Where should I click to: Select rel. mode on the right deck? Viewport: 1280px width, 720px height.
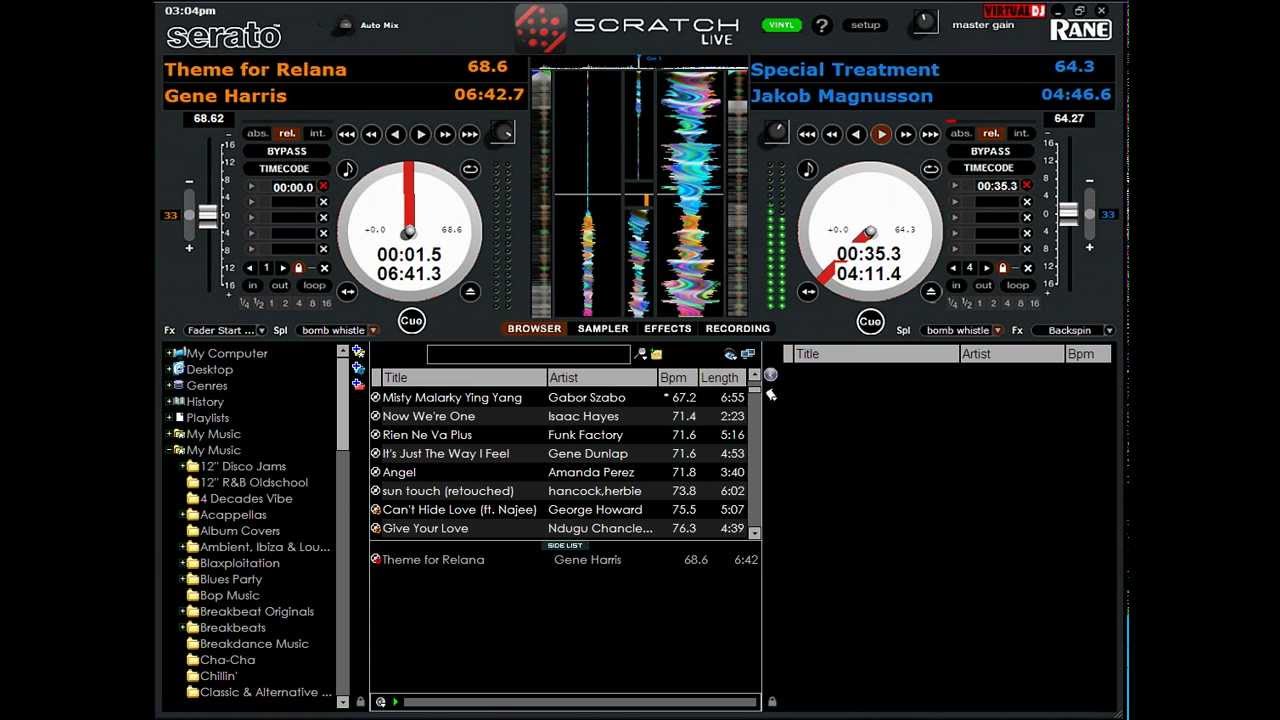coord(991,134)
